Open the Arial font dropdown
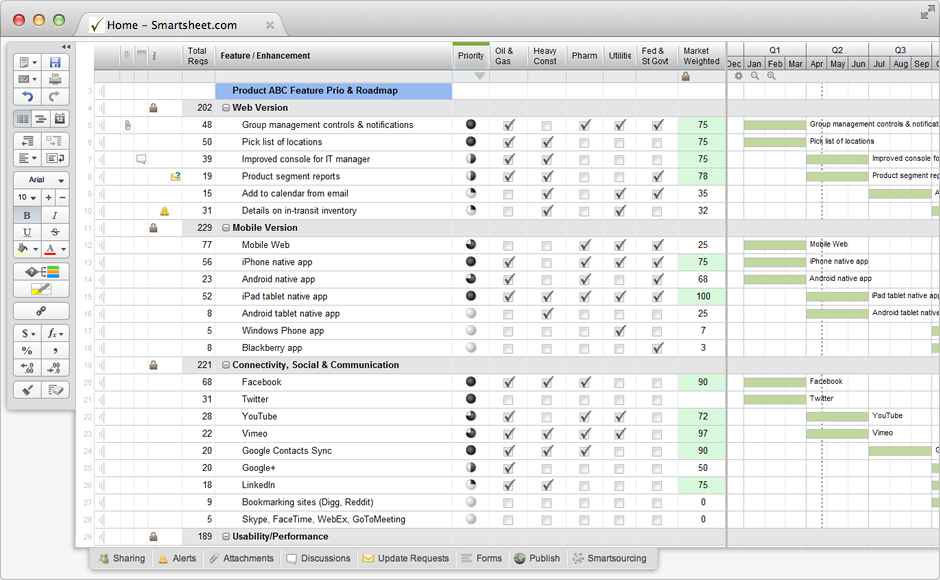940x580 pixels. 41,180
